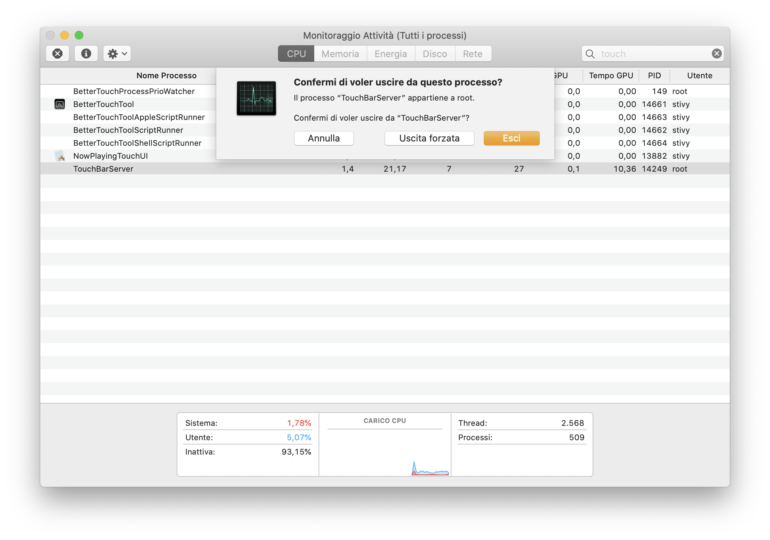Click the Inattiva value 93,15%

click(x=296, y=452)
